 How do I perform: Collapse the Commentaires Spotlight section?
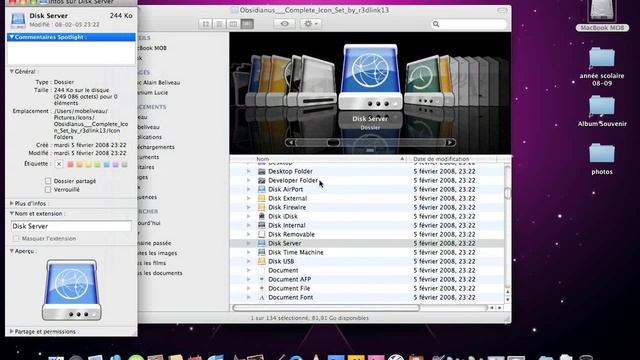tap(11, 37)
